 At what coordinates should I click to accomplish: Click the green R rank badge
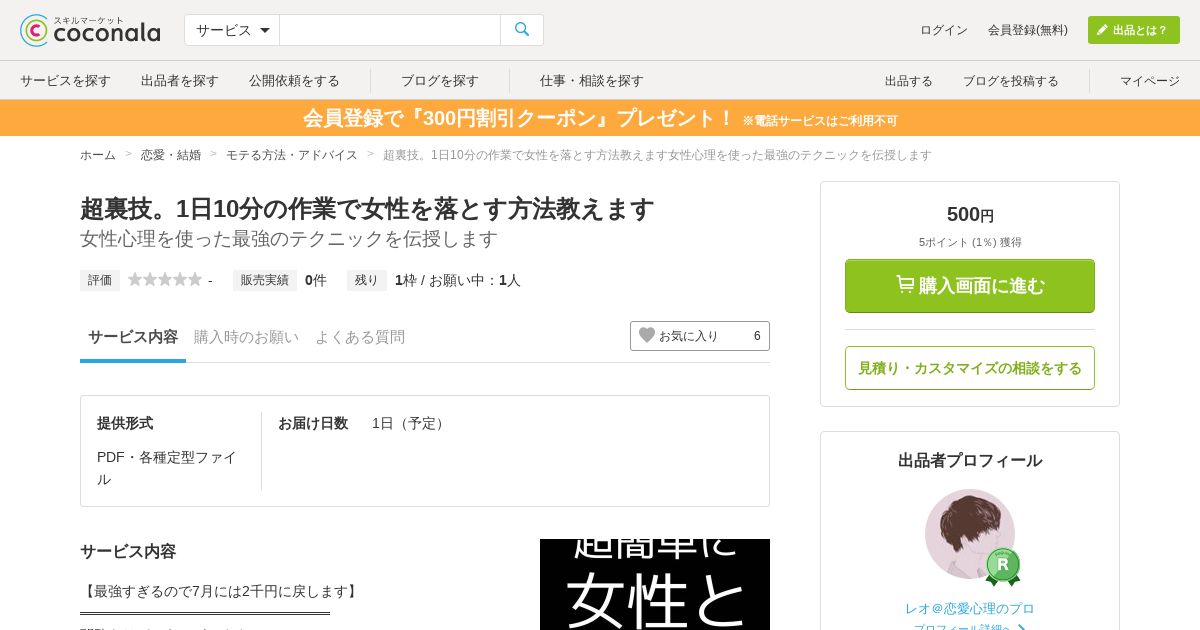1002,566
